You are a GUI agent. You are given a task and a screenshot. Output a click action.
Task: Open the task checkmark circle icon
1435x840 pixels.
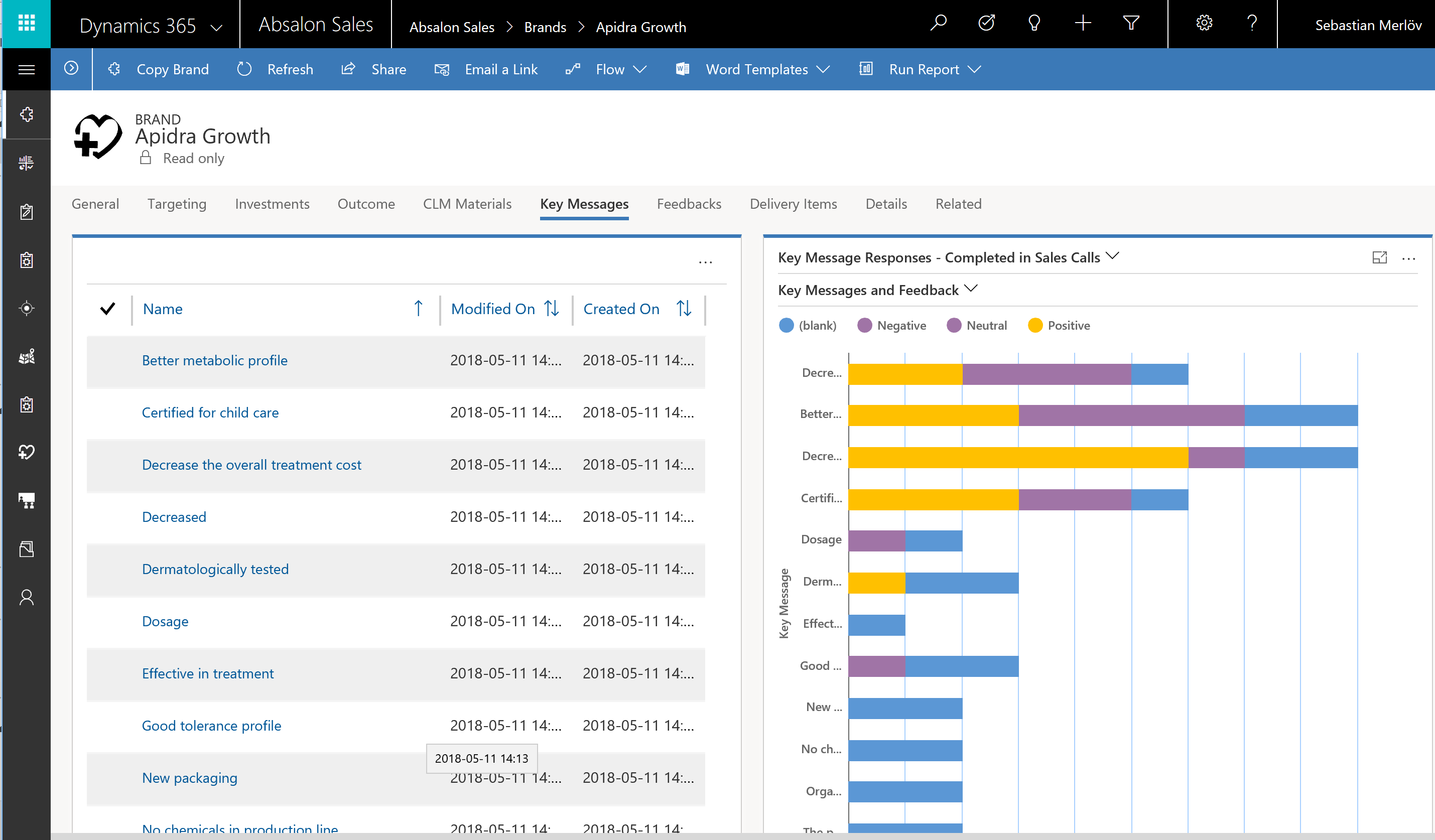pos(986,23)
